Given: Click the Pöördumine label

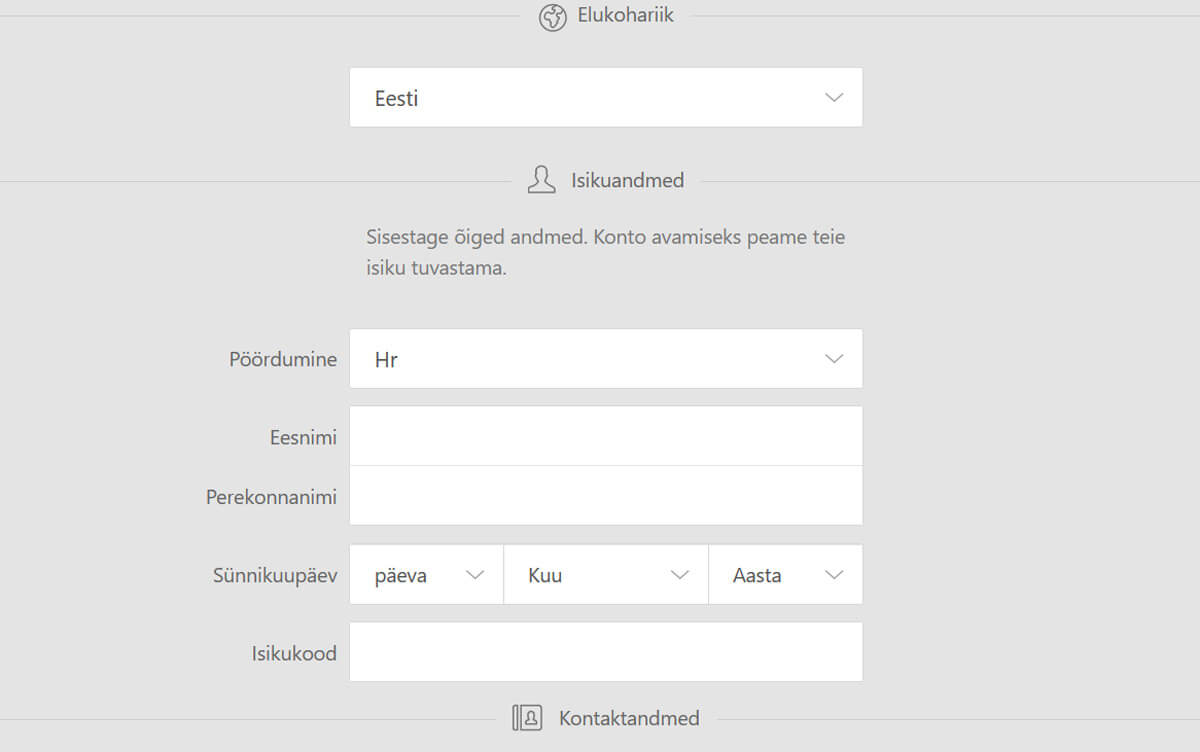Looking at the screenshot, I should click(283, 359).
